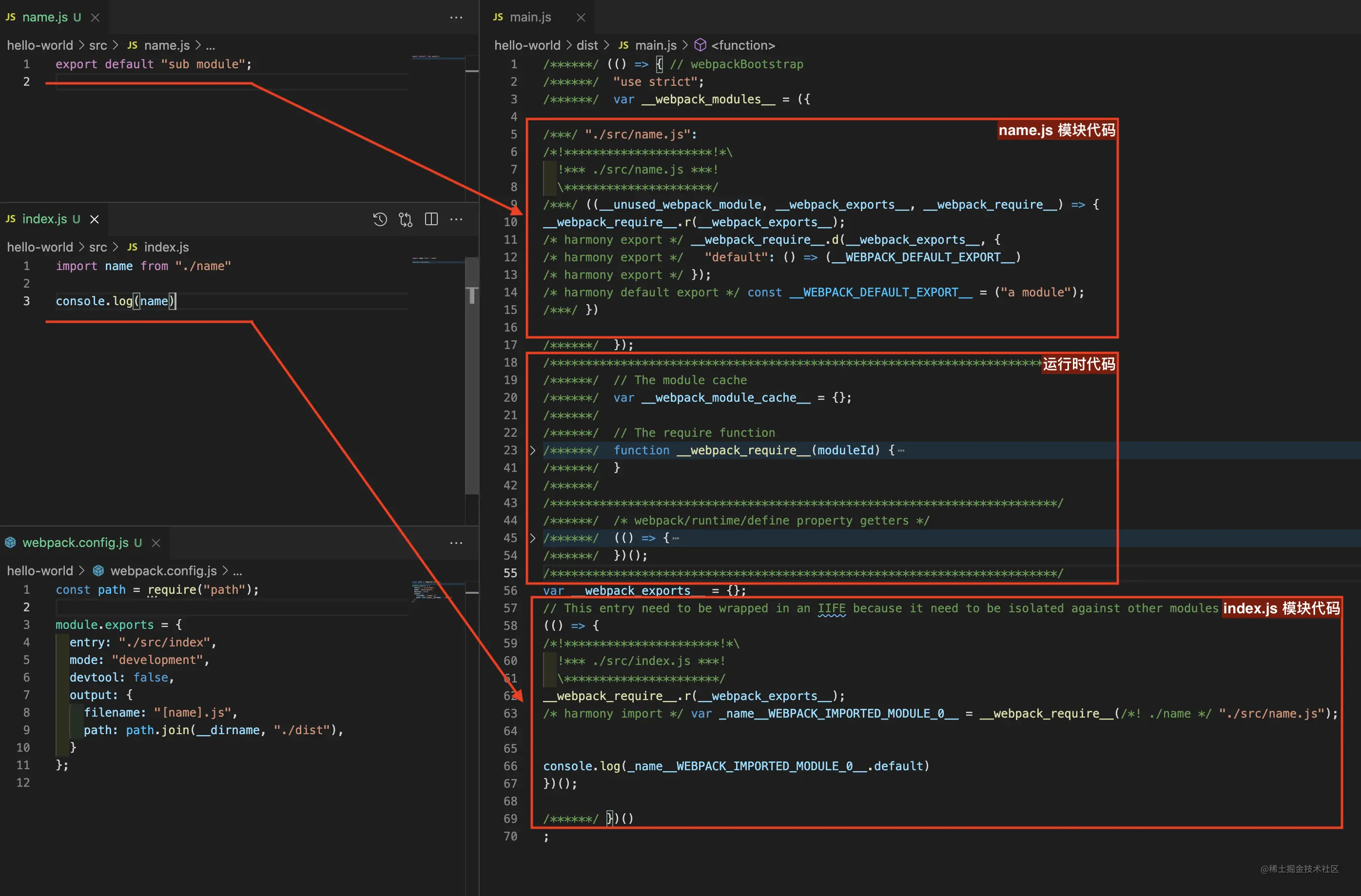Click ellipsis symbol in name.js breadcrumb
1361x896 pixels.
point(211,45)
